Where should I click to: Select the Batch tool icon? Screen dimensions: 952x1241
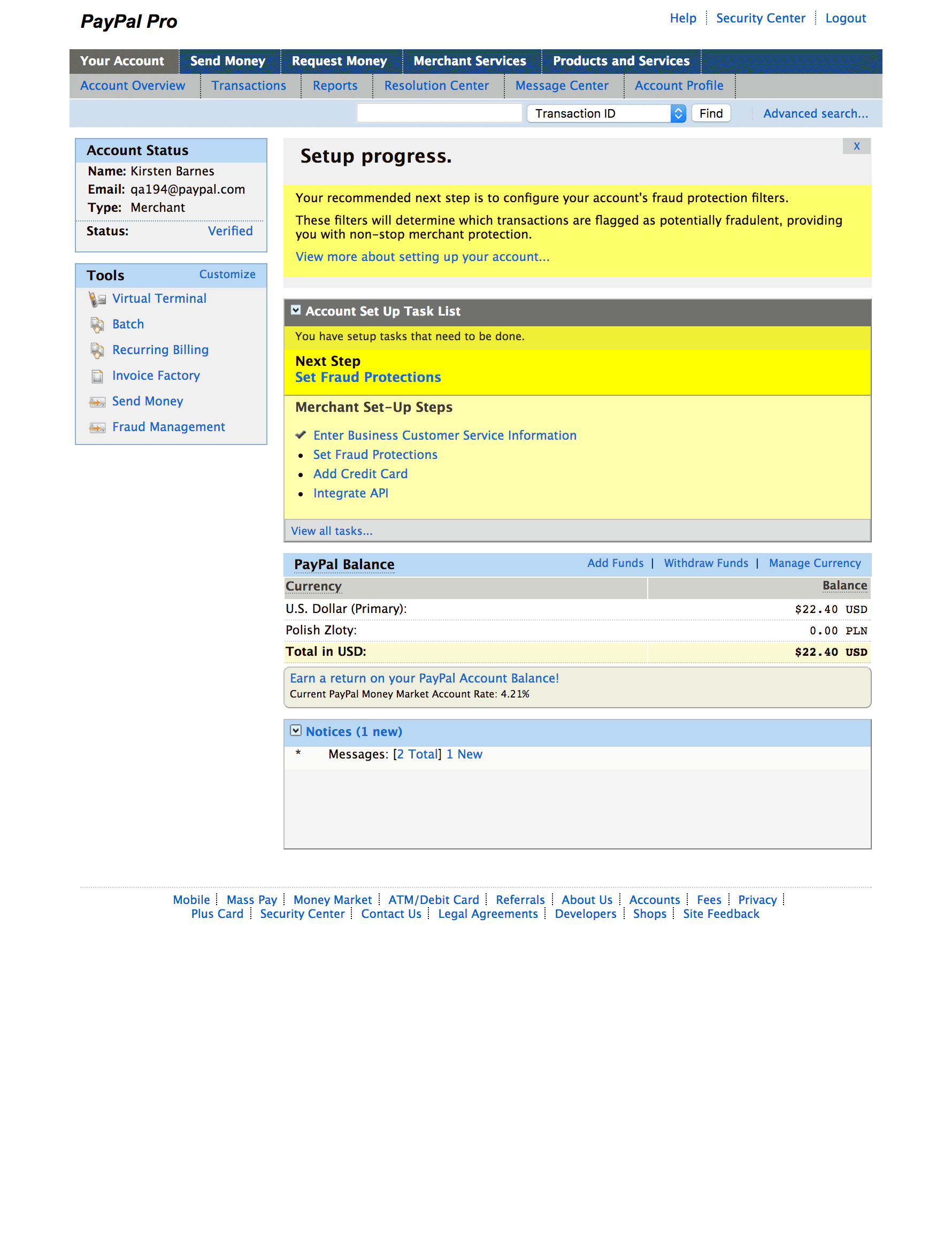(x=97, y=324)
